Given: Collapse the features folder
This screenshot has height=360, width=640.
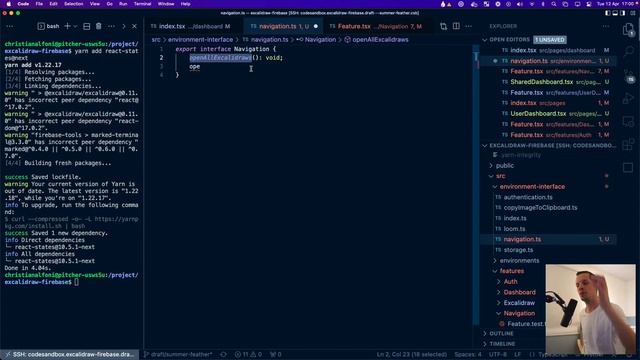Looking at the screenshot, I should pyautogui.click(x=511, y=271).
